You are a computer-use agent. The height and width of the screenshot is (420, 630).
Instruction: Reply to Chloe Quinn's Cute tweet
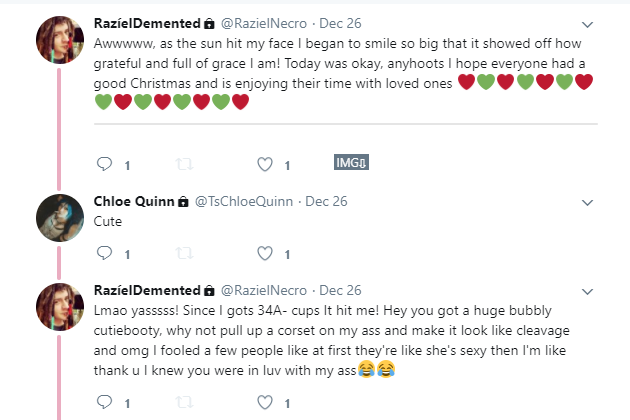pyautogui.click(x=104, y=253)
